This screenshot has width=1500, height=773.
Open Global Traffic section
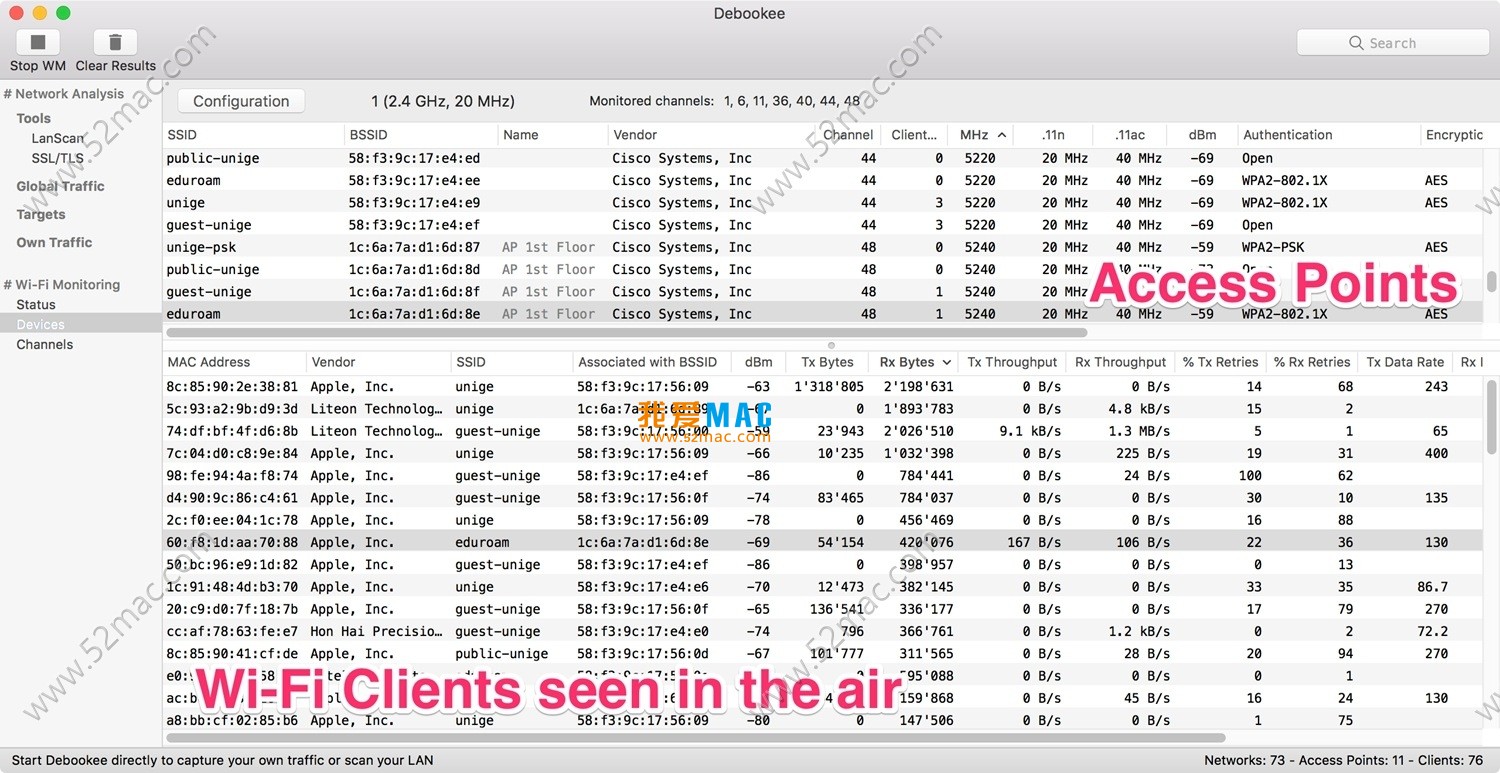(x=60, y=186)
